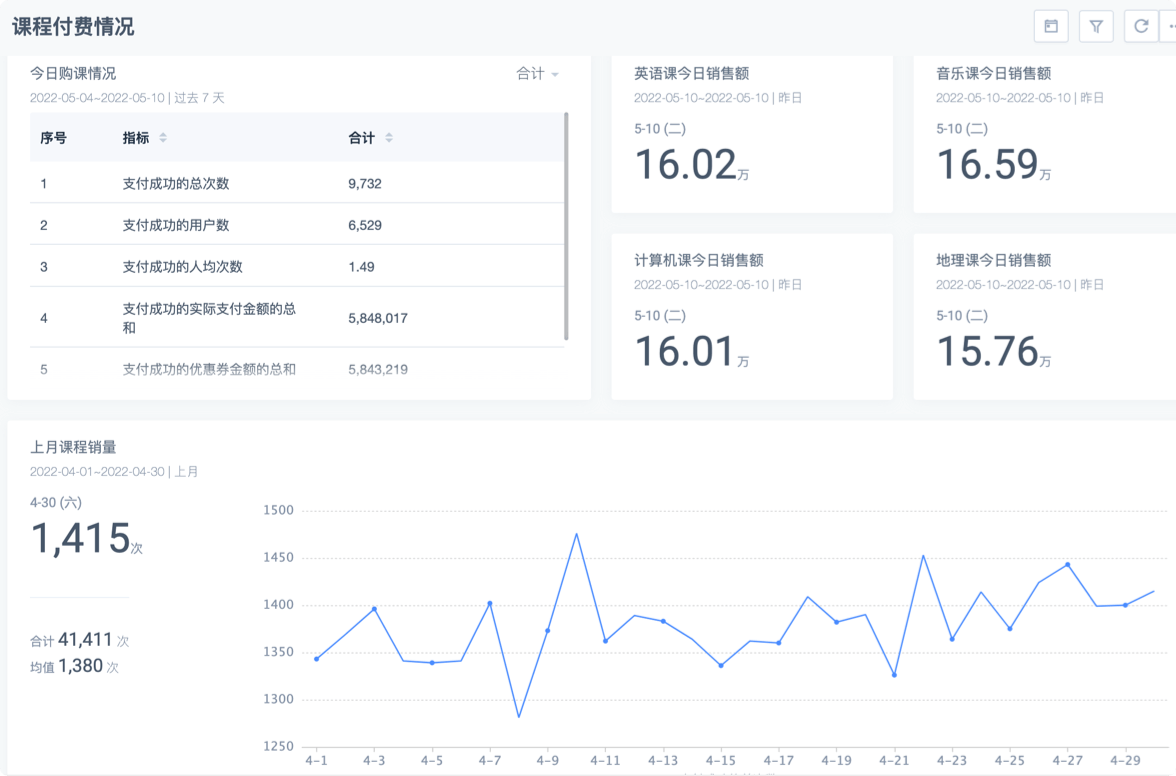Click the date range 2022-04-01~2022-04-30 | 上月

coord(114,472)
